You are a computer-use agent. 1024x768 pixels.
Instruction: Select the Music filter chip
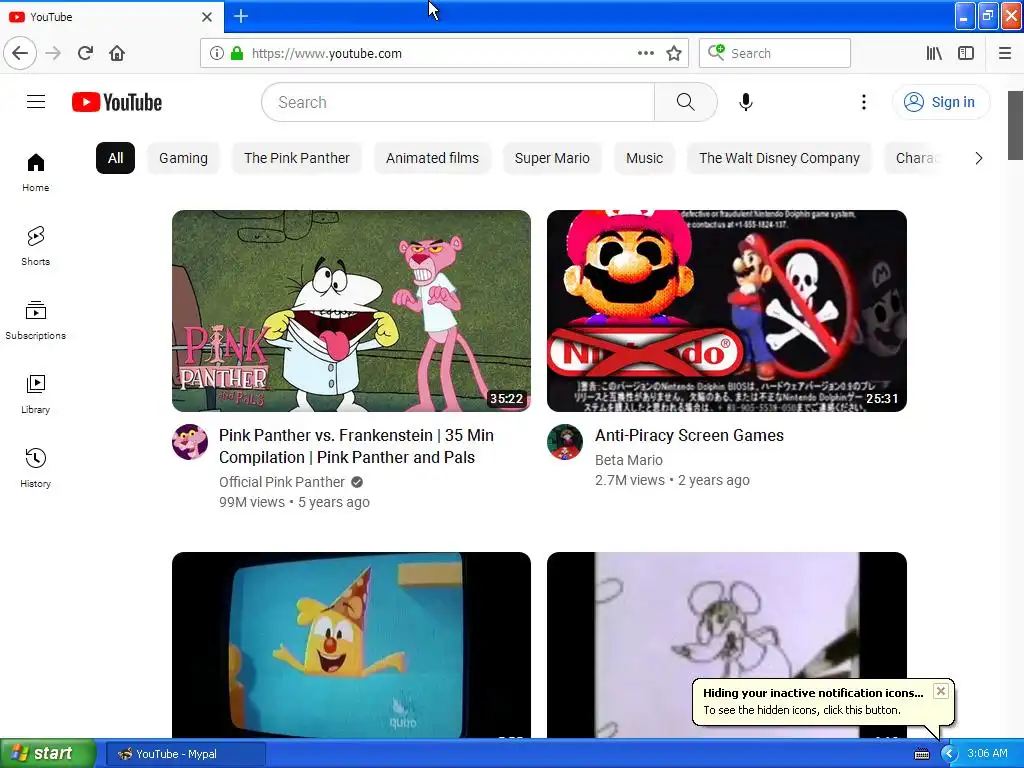coord(645,158)
